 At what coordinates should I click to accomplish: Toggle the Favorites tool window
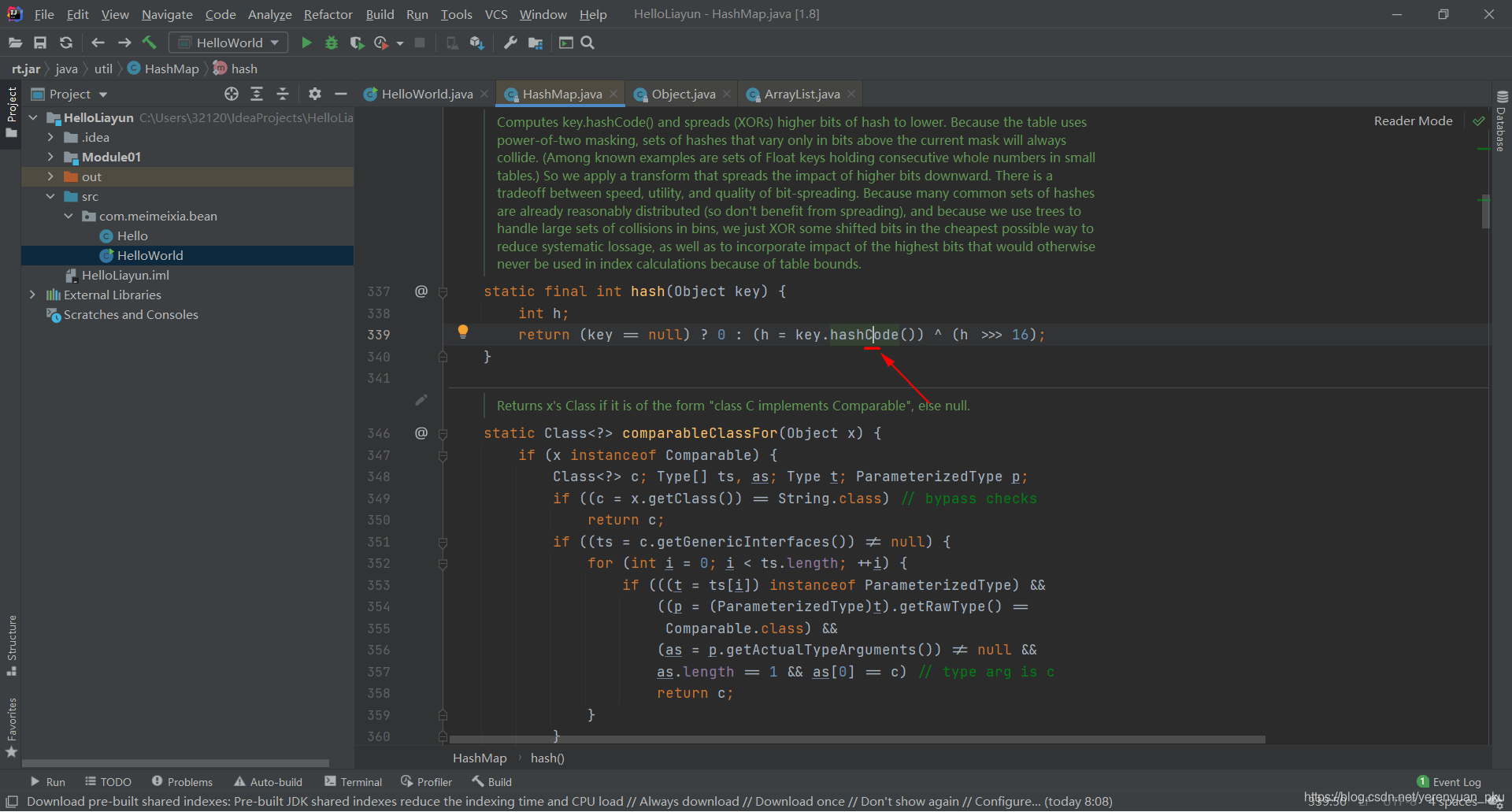coord(11,727)
